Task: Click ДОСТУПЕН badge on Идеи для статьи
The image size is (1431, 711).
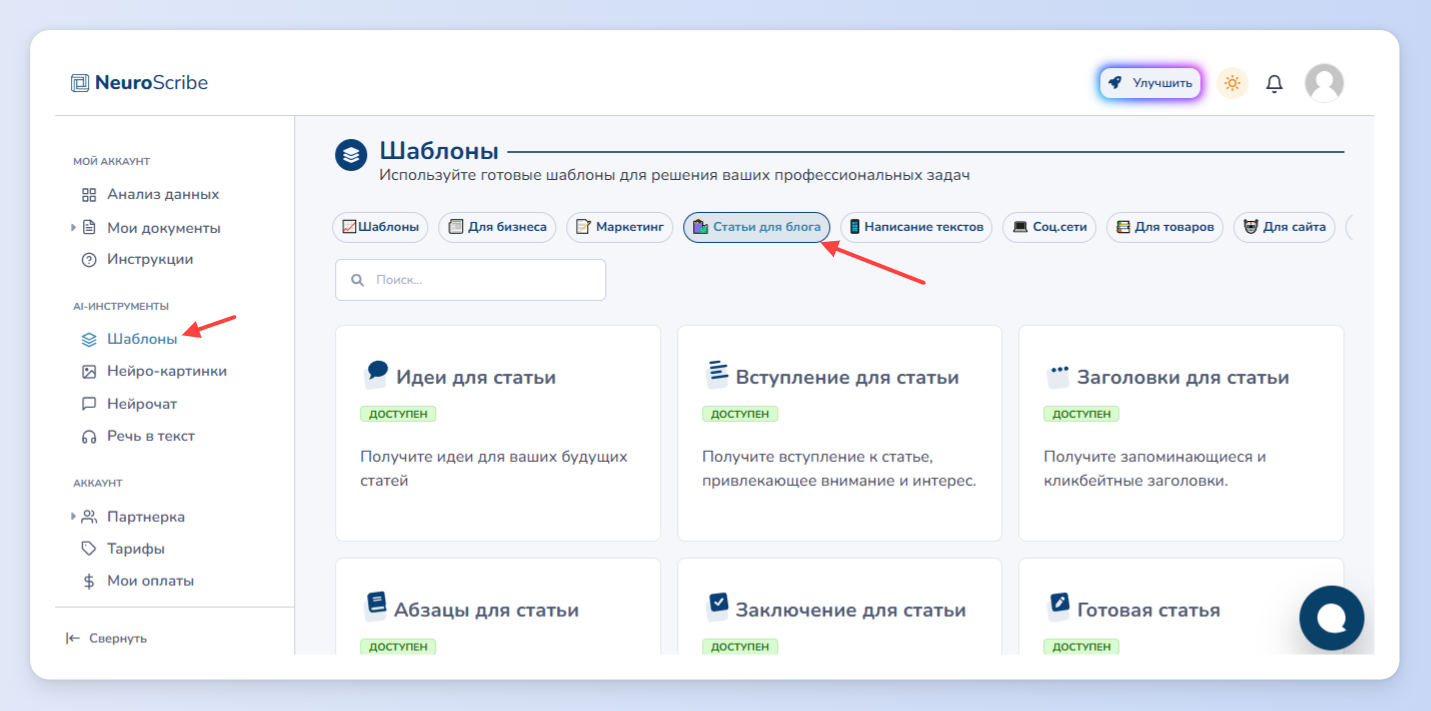Action: click(x=398, y=414)
